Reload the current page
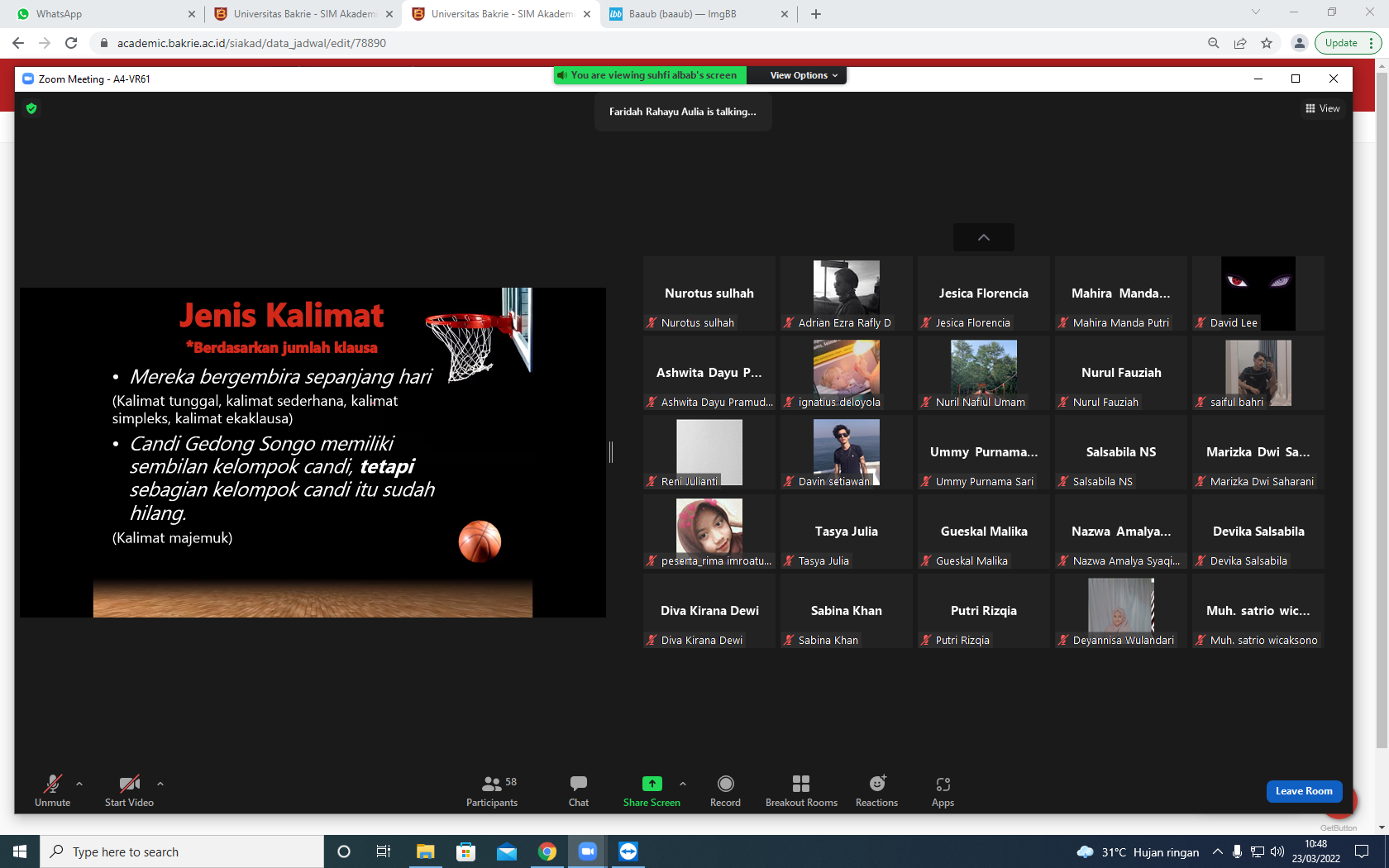 [x=71, y=43]
